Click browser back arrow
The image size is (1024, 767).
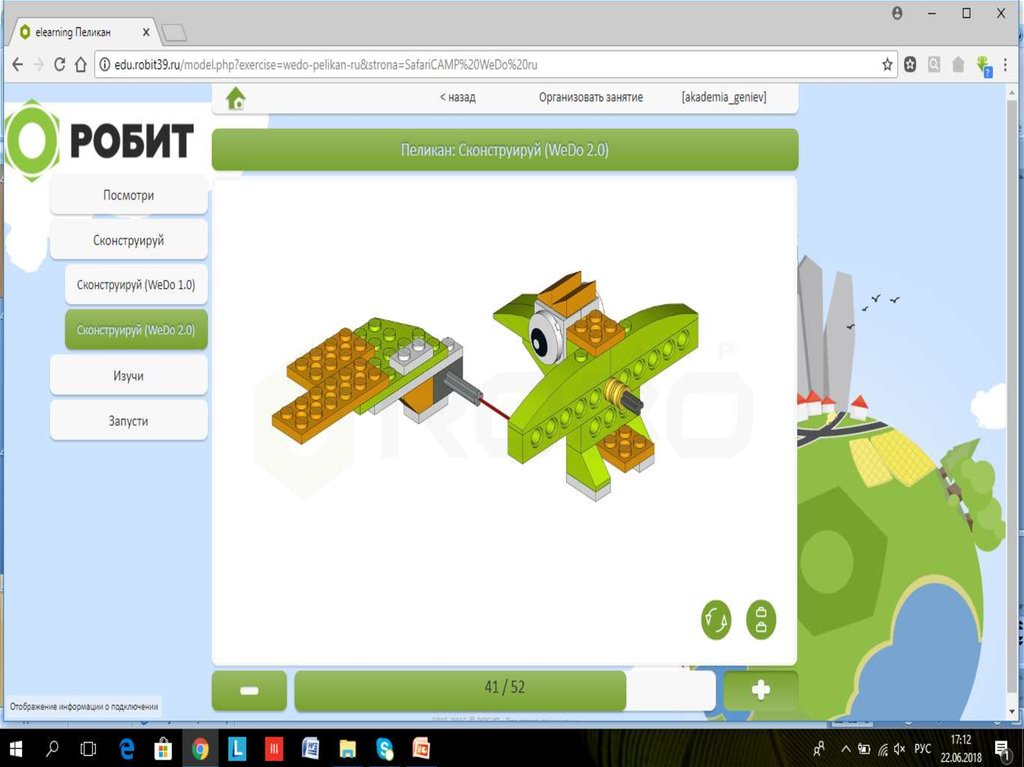[18, 65]
